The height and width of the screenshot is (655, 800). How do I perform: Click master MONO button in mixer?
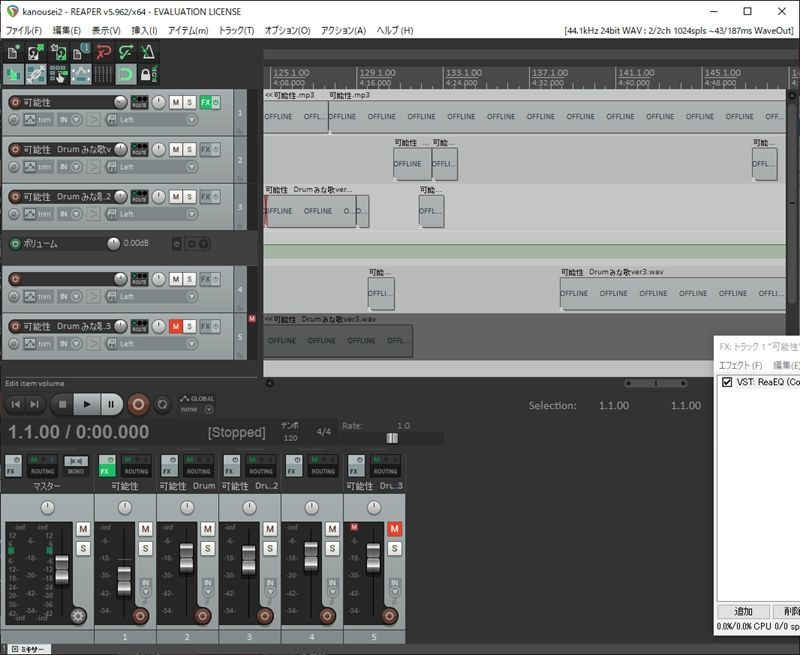coord(76,465)
